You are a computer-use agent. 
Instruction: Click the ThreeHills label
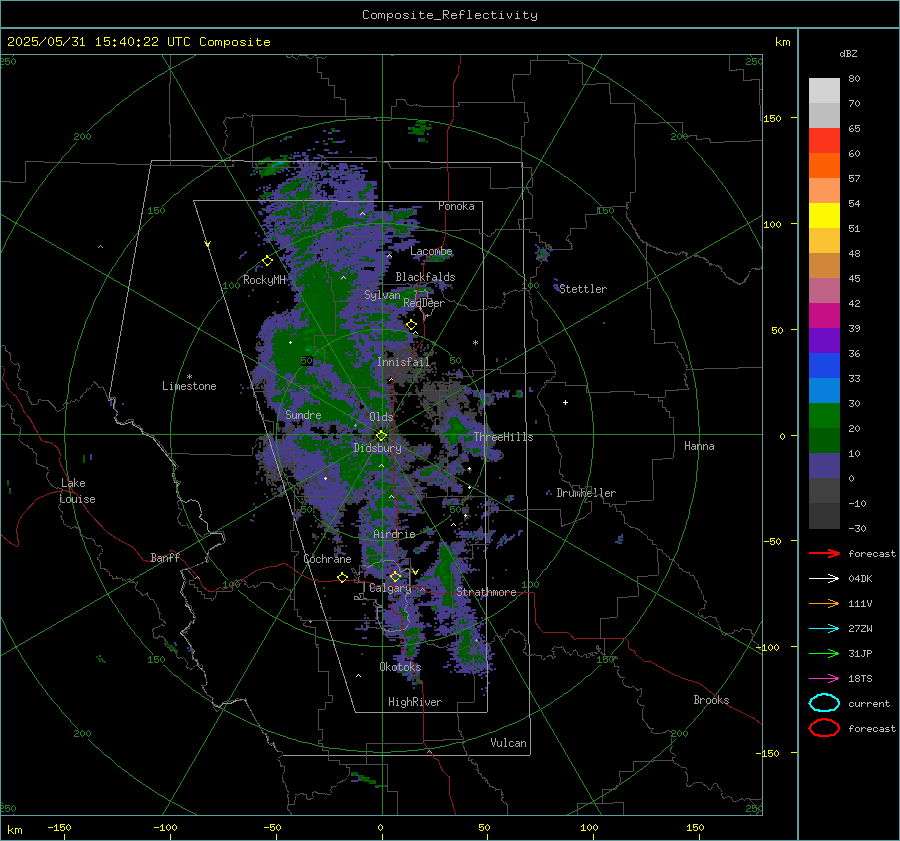point(503,437)
